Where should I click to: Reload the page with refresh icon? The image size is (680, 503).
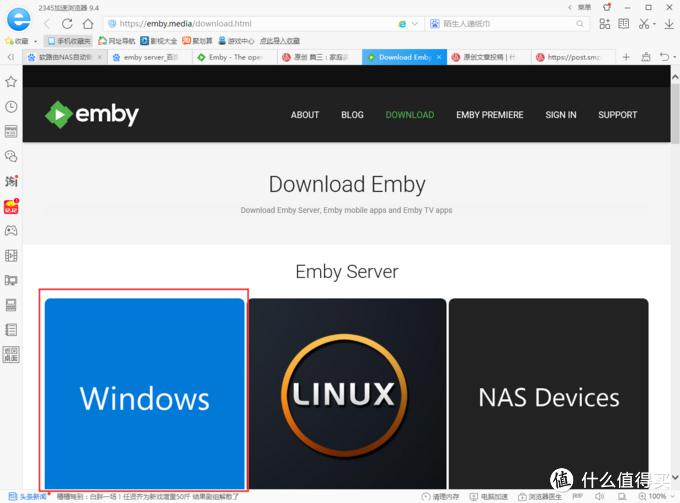[x=67, y=24]
